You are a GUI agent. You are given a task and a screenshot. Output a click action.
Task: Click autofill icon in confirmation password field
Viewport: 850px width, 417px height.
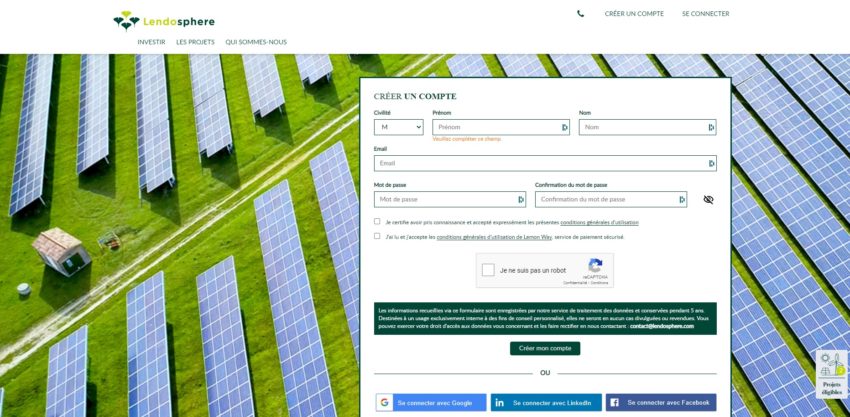pos(681,200)
